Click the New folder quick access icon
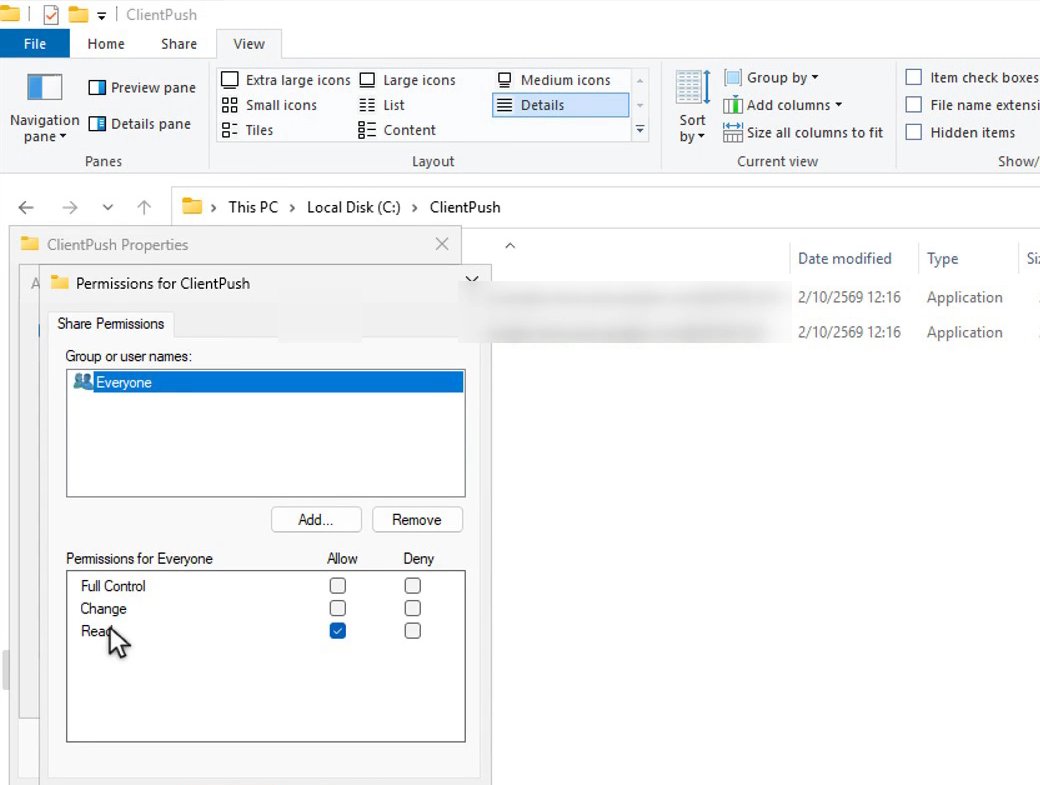1040x785 pixels. coord(78,14)
